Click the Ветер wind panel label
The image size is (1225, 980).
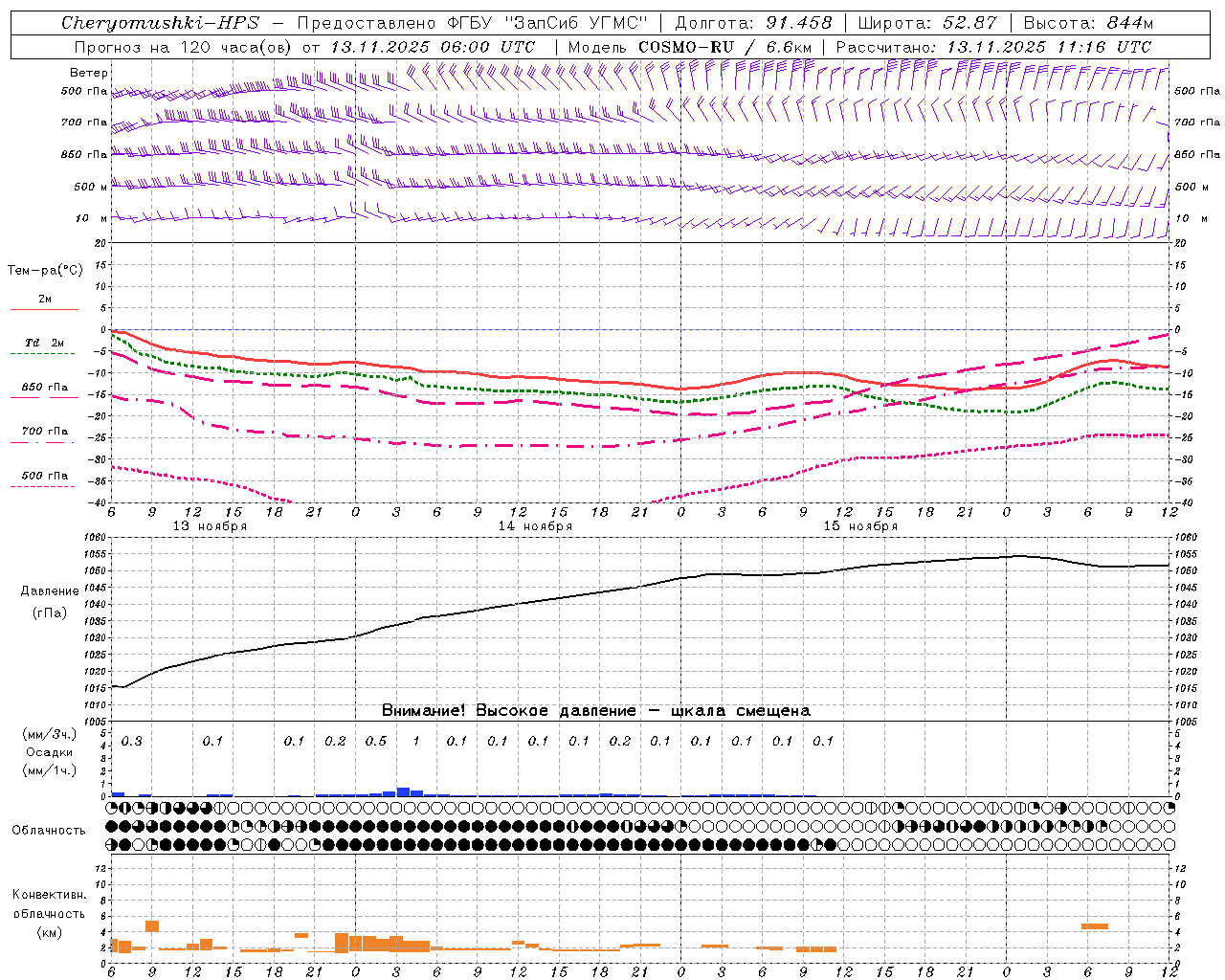click(x=89, y=73)
